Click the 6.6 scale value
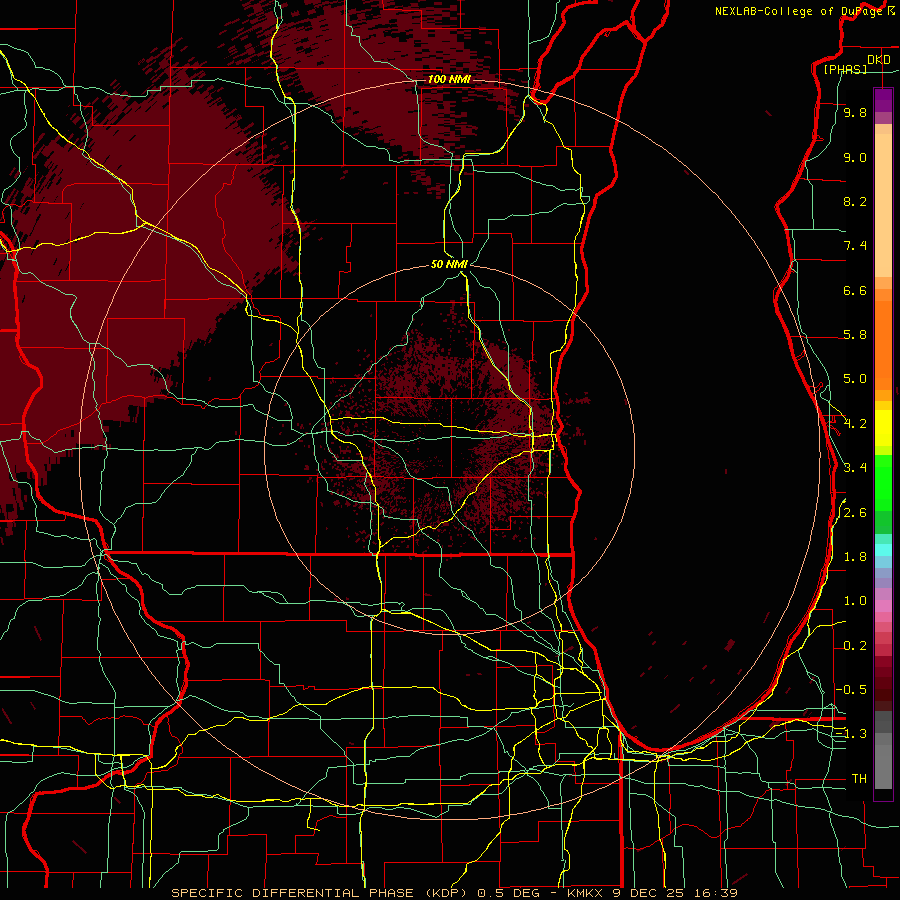900x900 pixels. (855, 290)
